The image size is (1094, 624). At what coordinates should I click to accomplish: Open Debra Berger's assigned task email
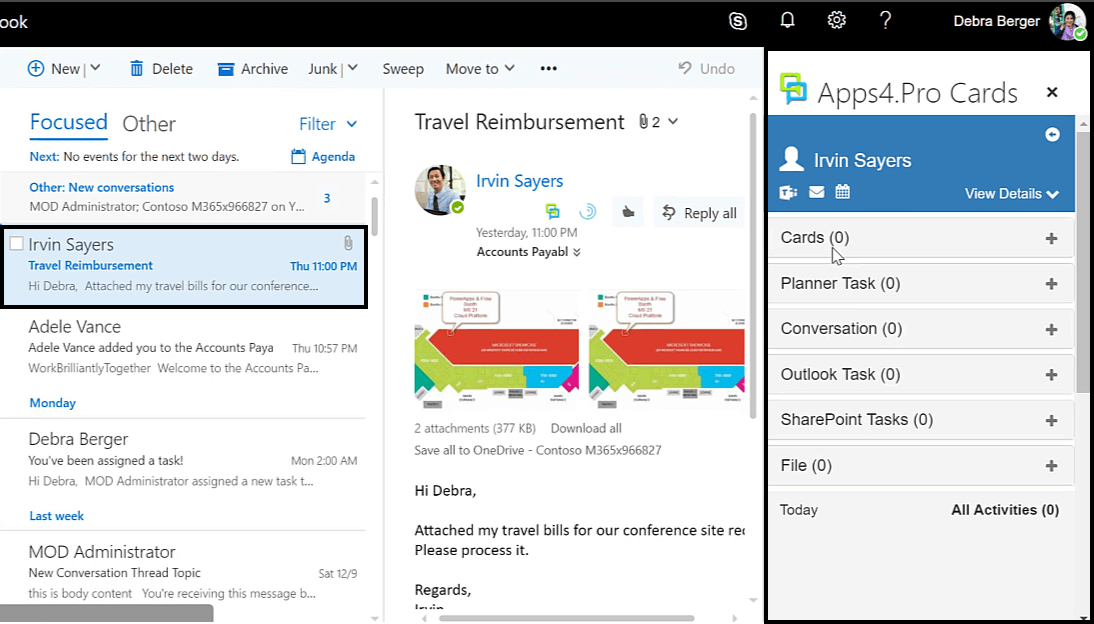(183, 460)
